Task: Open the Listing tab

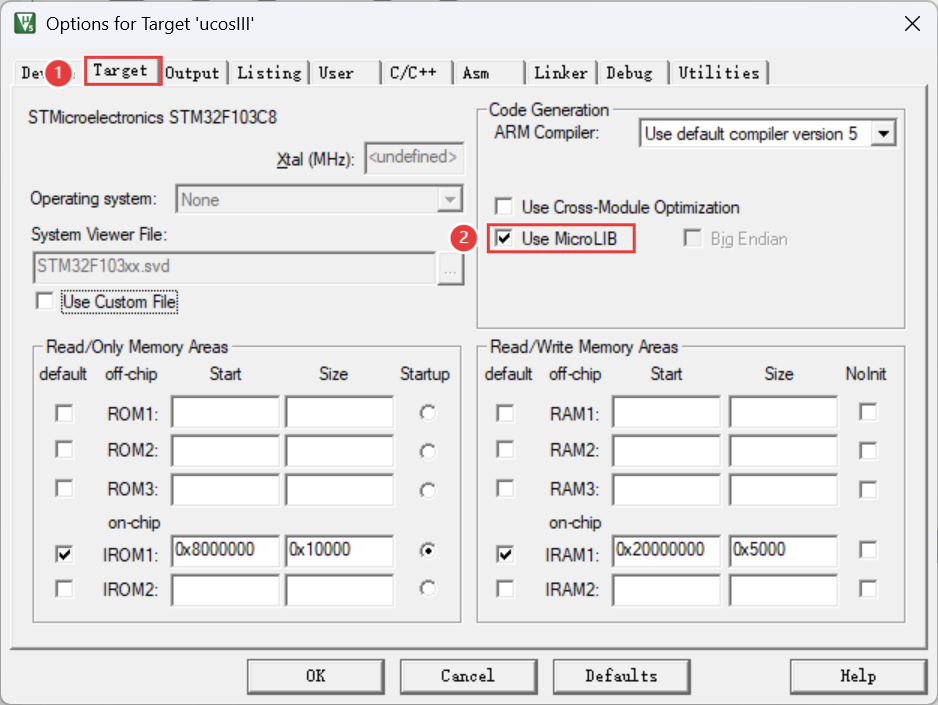Action: point(269,73)
